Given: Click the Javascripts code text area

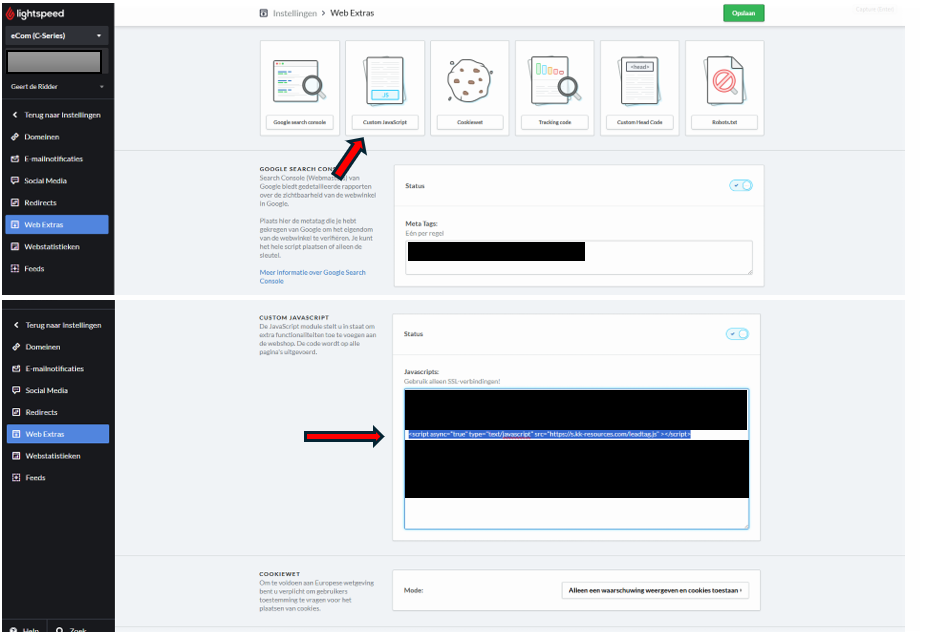Looking at the screenshot, I should click(x=575, y=510).
